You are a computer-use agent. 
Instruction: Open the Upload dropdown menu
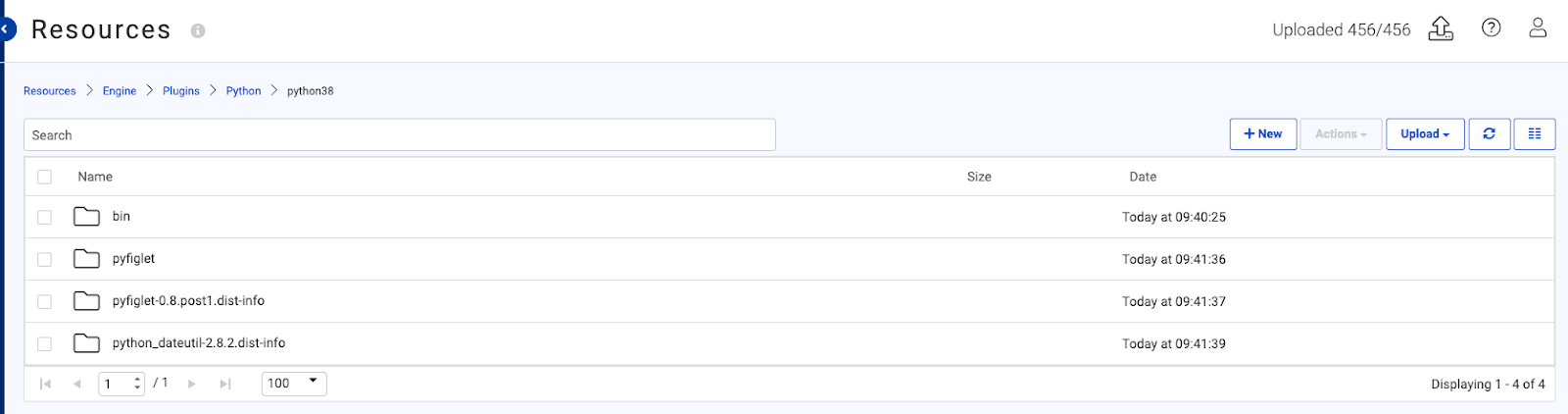pyautogui.click(x=1425, y=134)
